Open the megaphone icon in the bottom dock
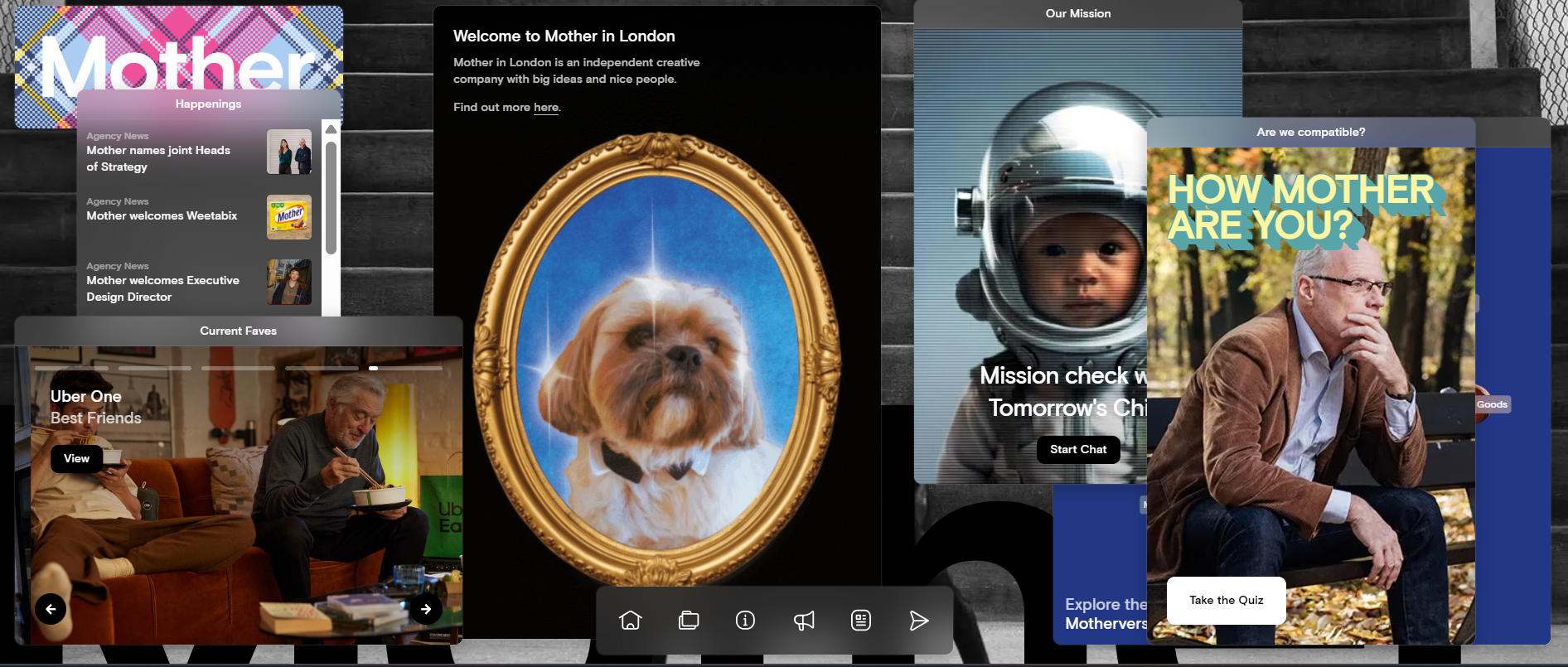The height and width of the screenshot is (667, 1568). pos(804,620)
